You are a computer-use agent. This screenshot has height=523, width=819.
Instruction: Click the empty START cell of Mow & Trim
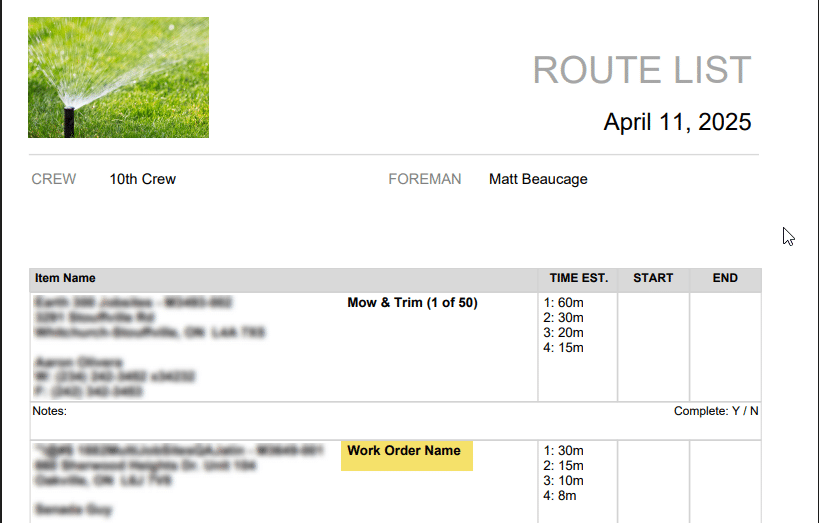point(653,347)
